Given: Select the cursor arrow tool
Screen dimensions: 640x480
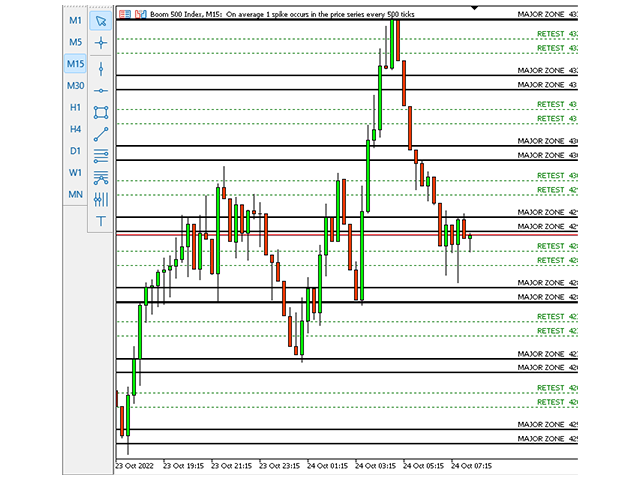Looking at the screenshot, I should click(x=101, y=21).
